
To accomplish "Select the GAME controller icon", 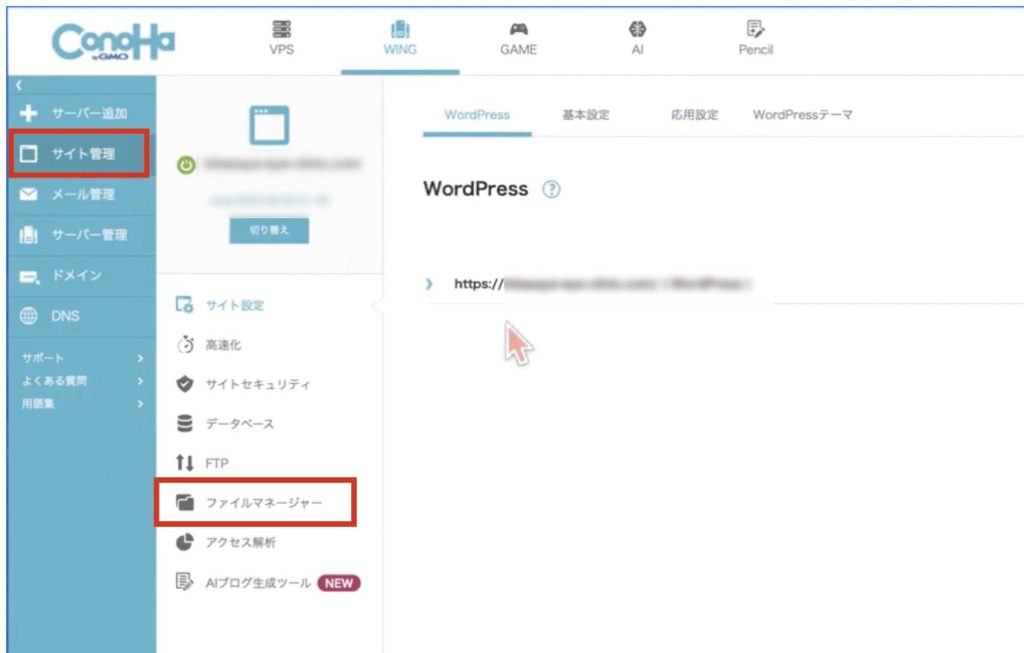I will point(518,30).
